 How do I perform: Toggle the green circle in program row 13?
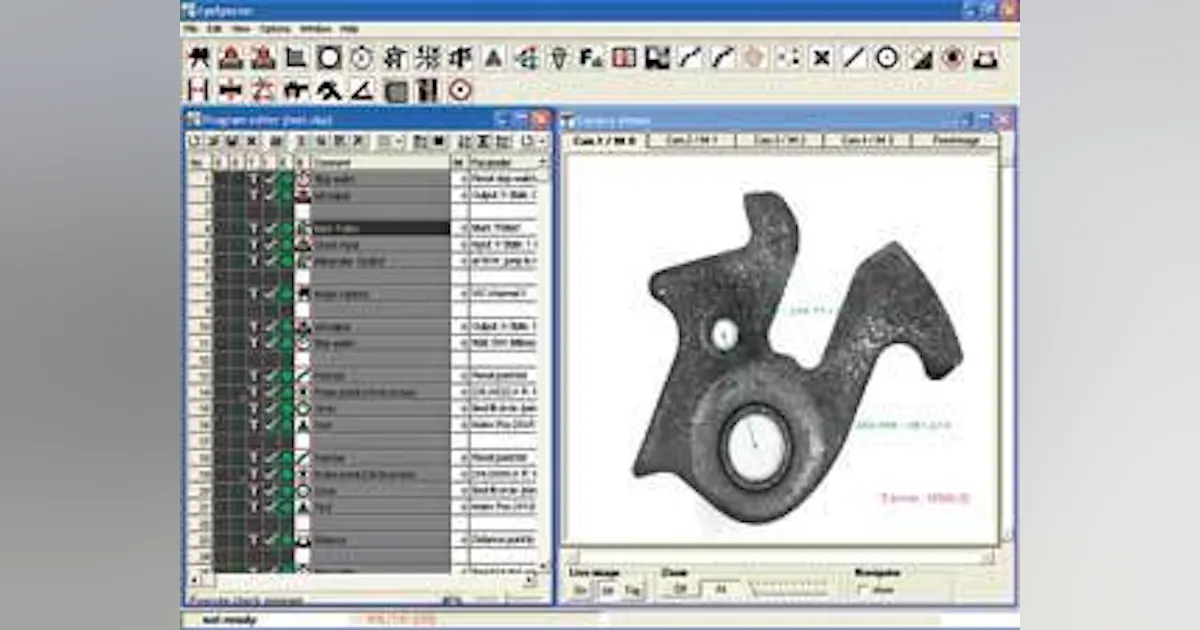[286, 376]
